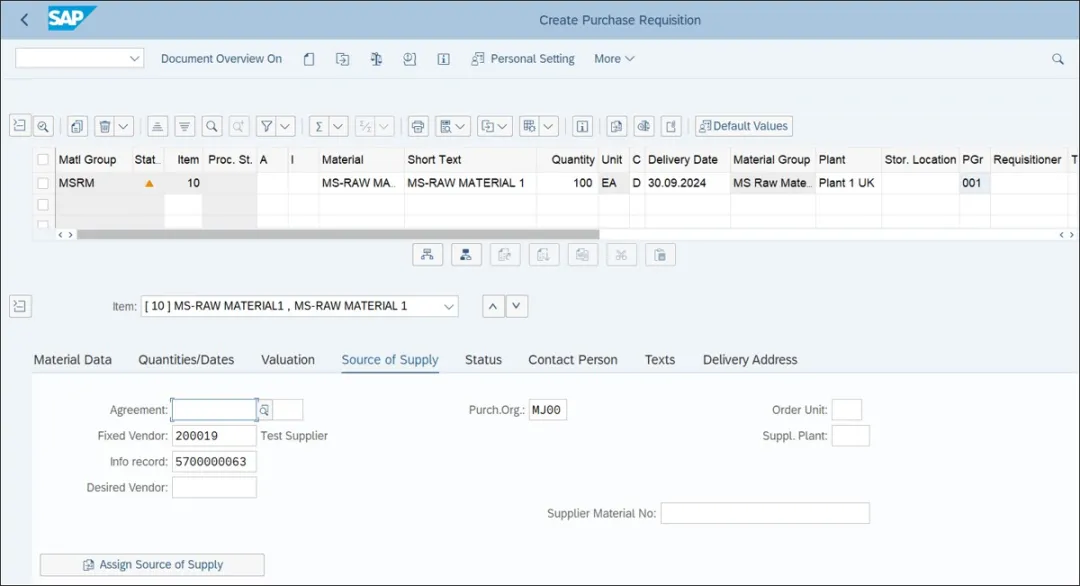The image size is (1080, 586).
Task: Open Personal Setting
Action: [523, 59]
